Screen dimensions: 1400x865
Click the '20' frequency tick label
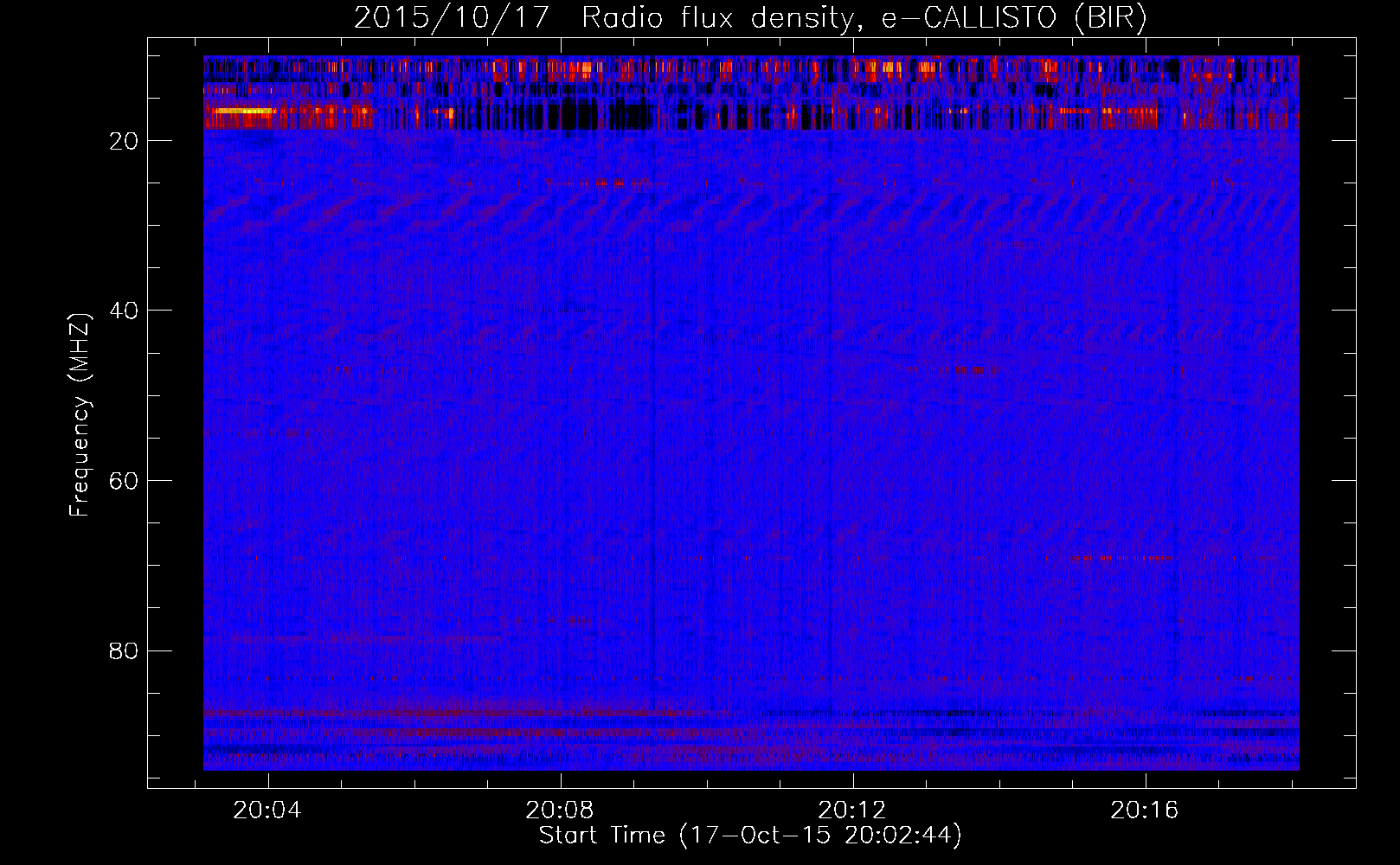pos(125,141)
